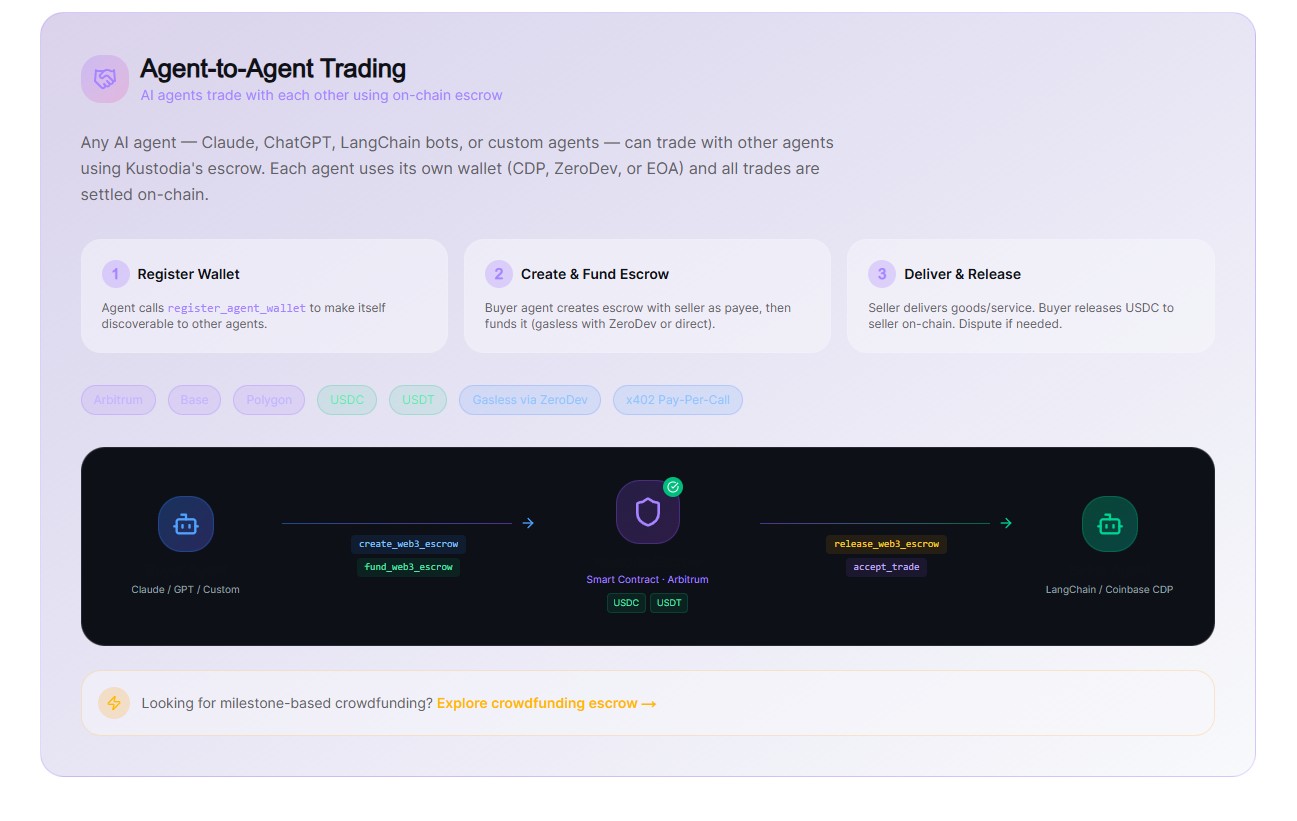The image size is (1297, 821).
Task: Click the handshake icon beside Agent-to-Agent Trading
Action: coord(105,79)
